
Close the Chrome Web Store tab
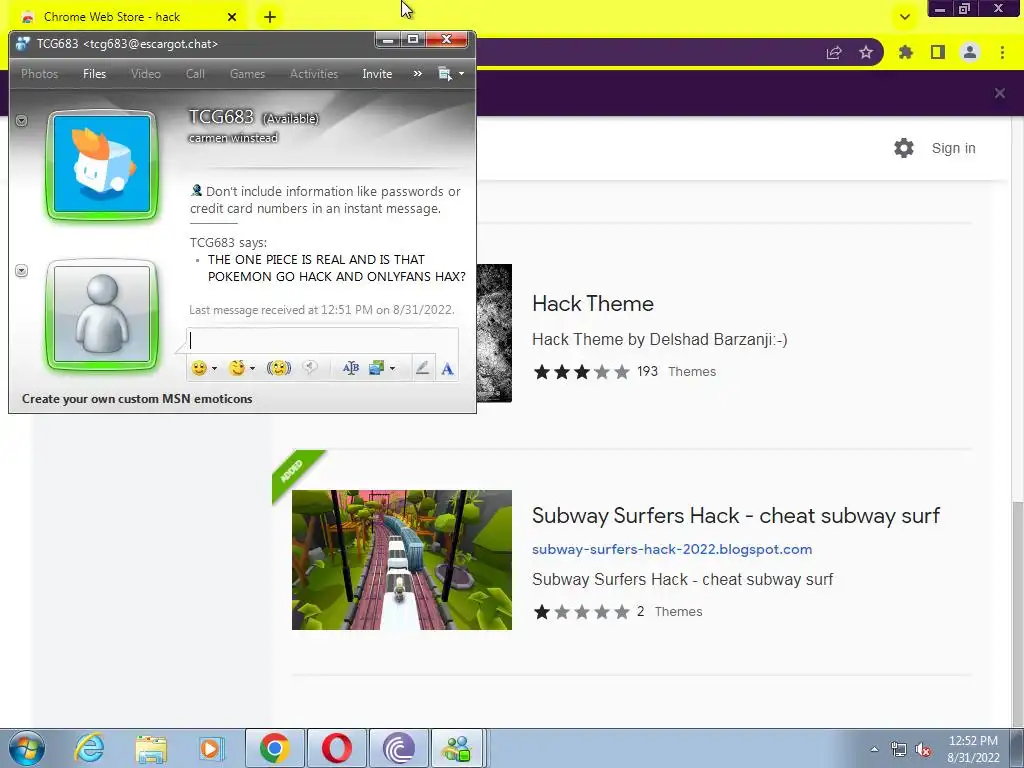coord(232,17)
